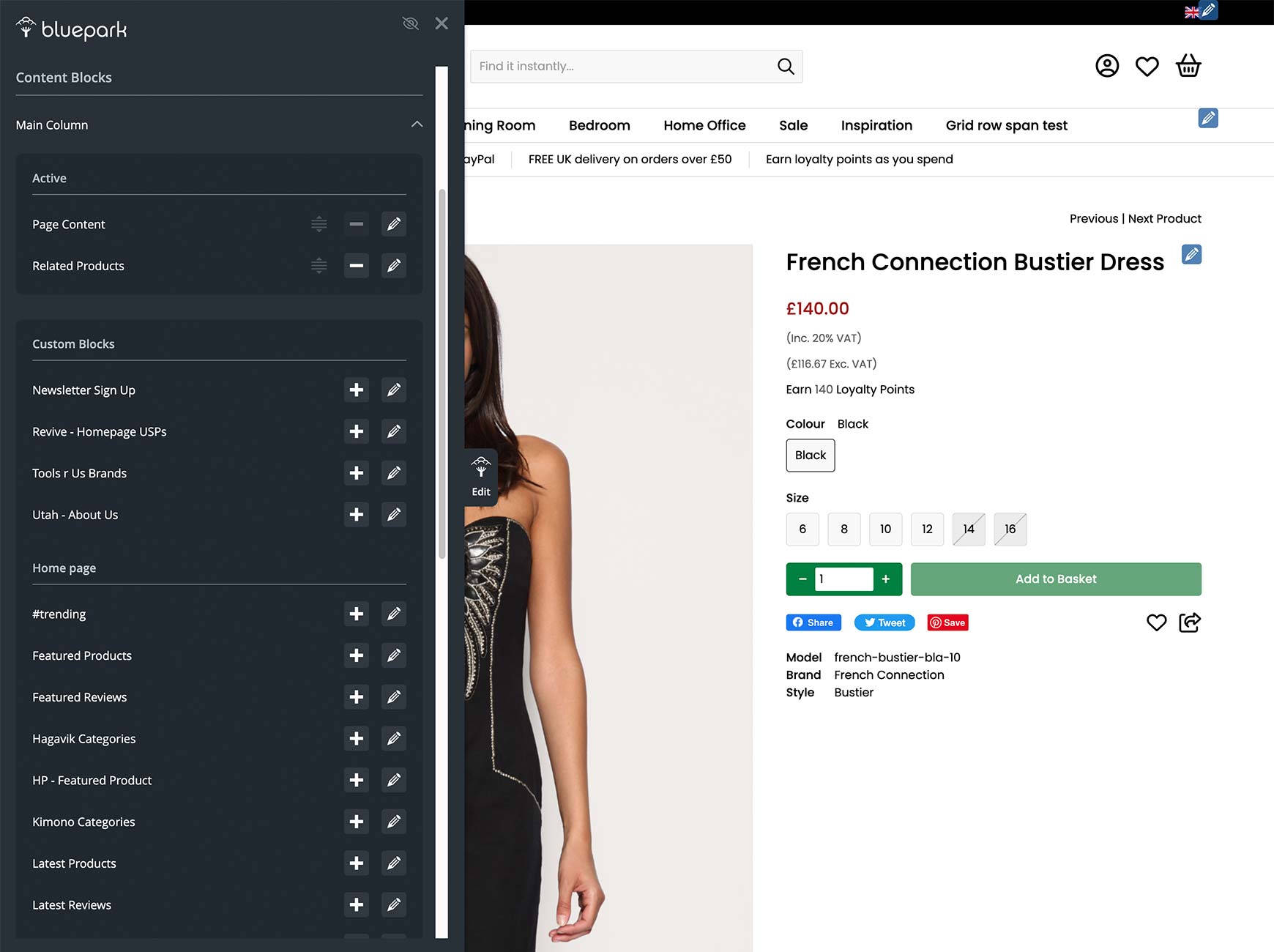The width and height of the screenshot is (1274, 952).
Task: Edit the Featured Reviews block
Action: [394, 697]
